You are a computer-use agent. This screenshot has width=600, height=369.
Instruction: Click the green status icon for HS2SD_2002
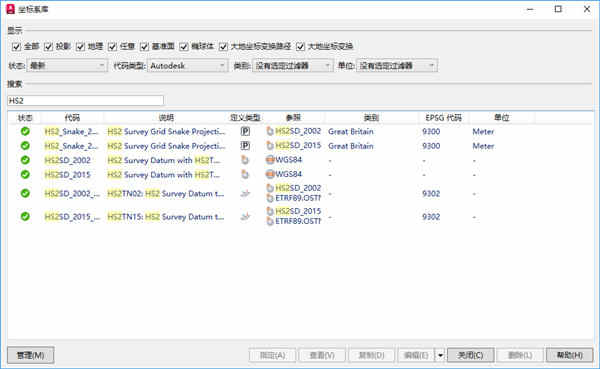tap(25, 160)
